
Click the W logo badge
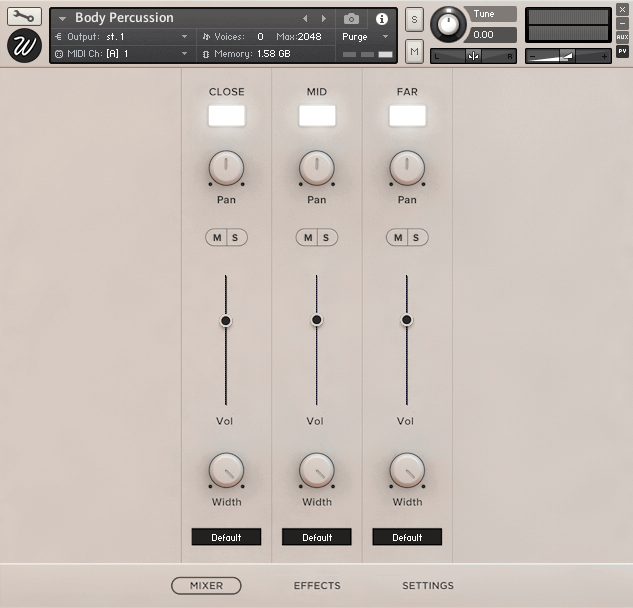[x=25, y=46]
